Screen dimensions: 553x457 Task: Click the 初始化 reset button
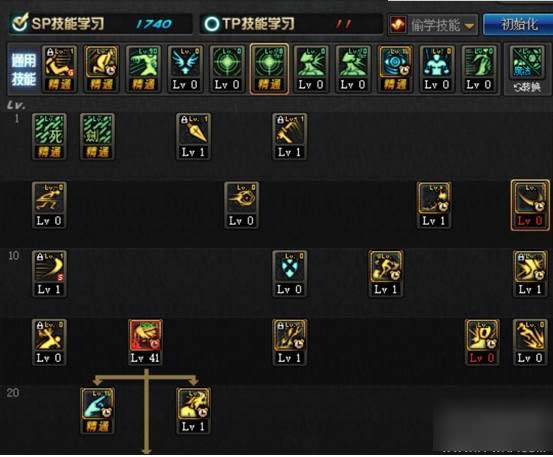click(x=518, y=25)
